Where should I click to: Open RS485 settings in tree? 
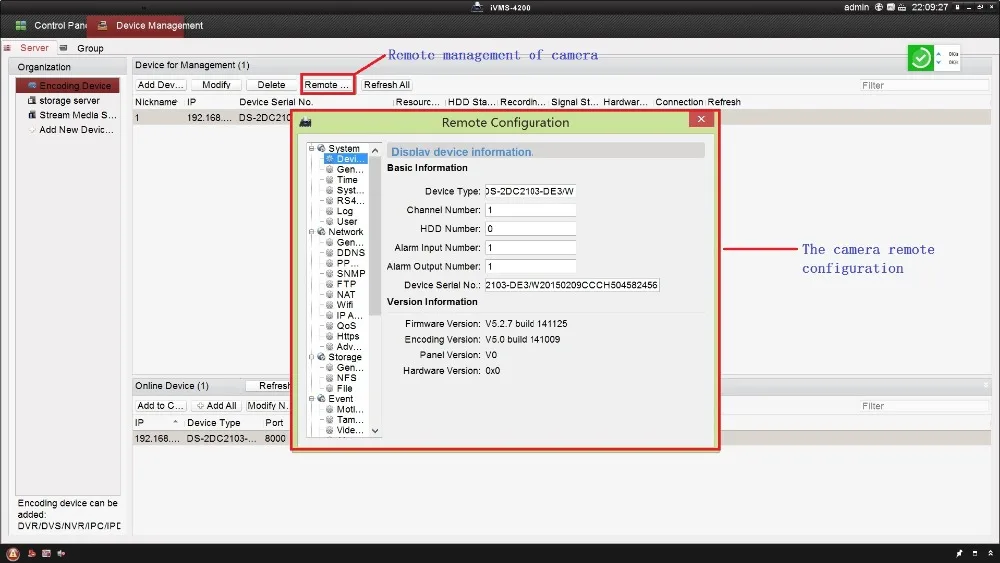click(345, 201)
